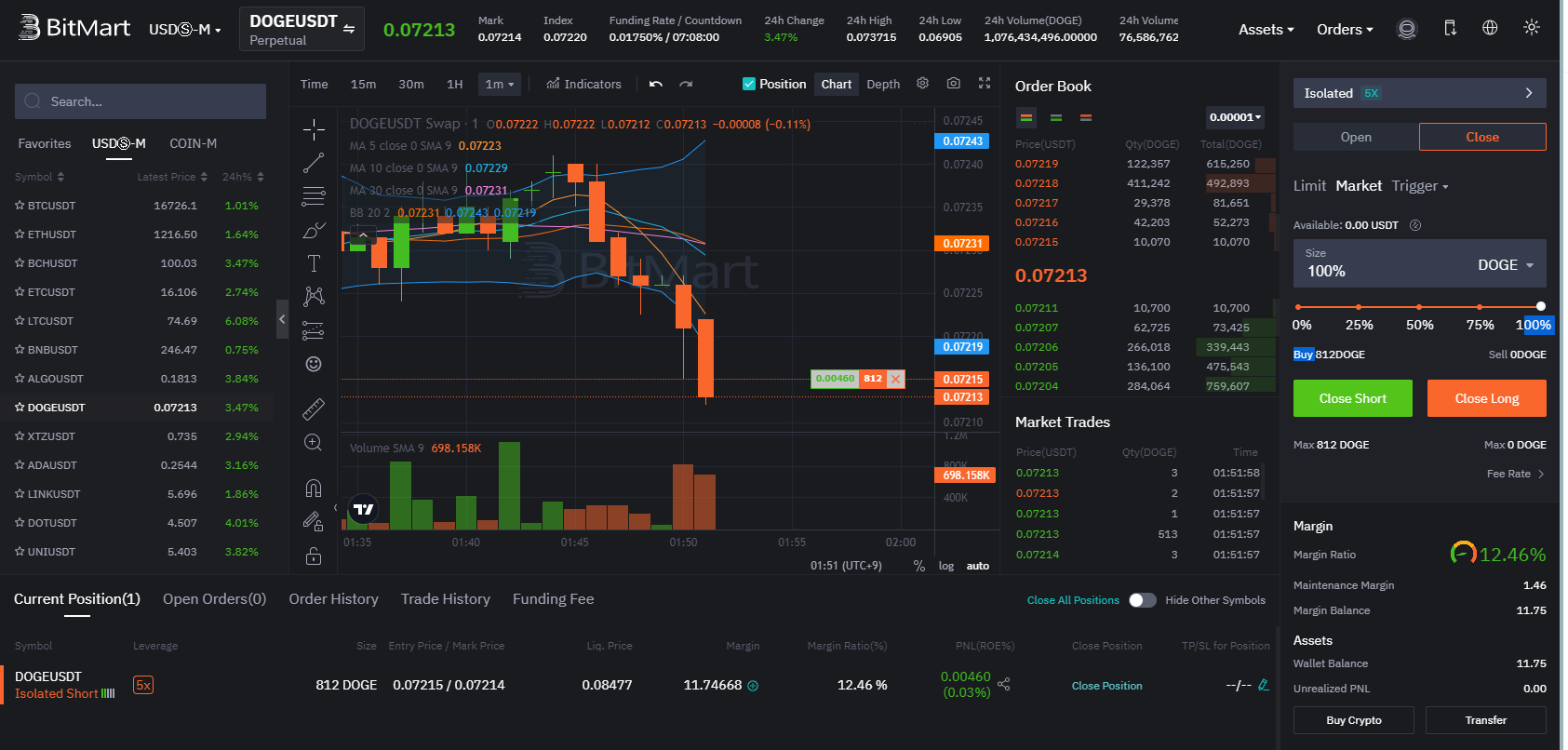Open the 1m interval dropdown

[500, 84]
